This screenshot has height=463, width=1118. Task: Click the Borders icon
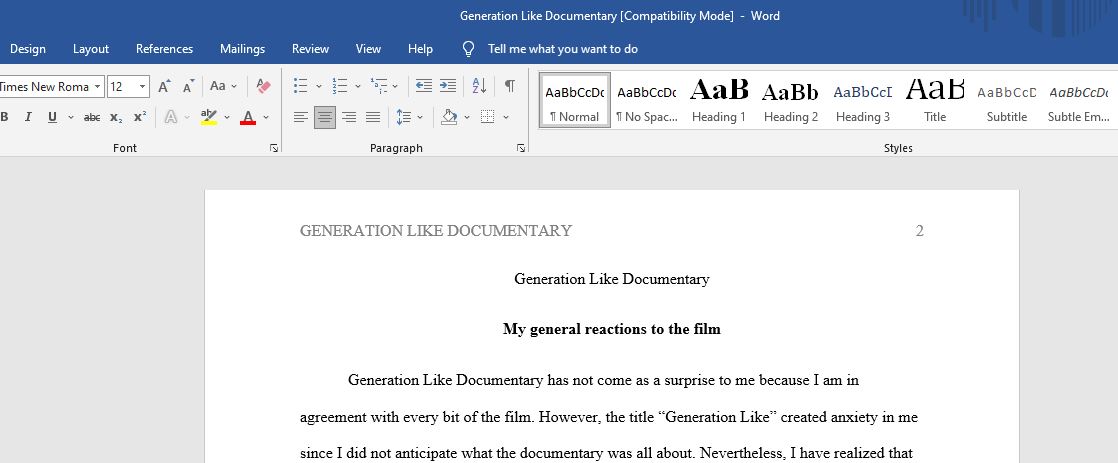[488, 117]
